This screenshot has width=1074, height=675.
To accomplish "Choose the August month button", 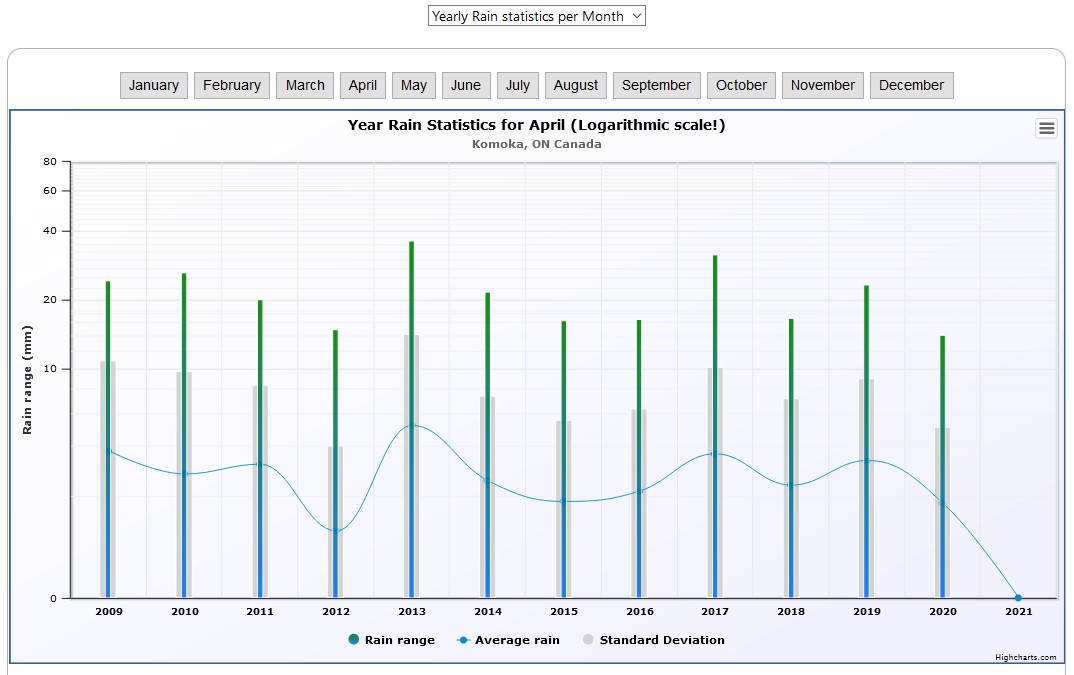I will tap(576, 85).
